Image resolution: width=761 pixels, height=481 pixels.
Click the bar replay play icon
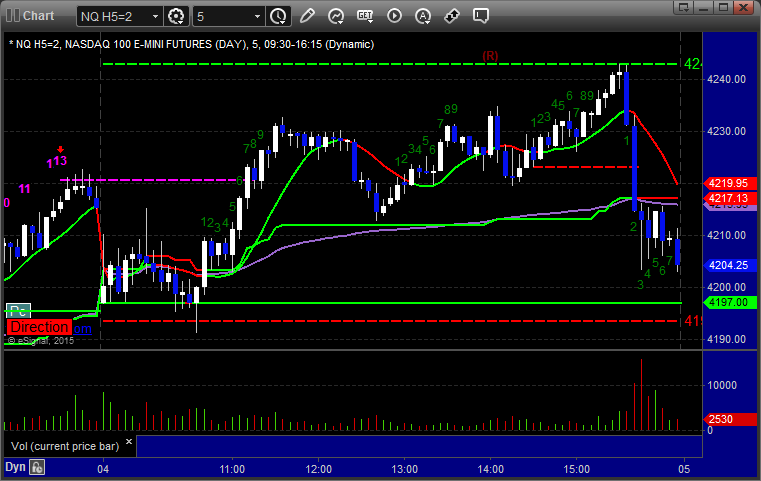pyautogui.click(x=394, y=16)
